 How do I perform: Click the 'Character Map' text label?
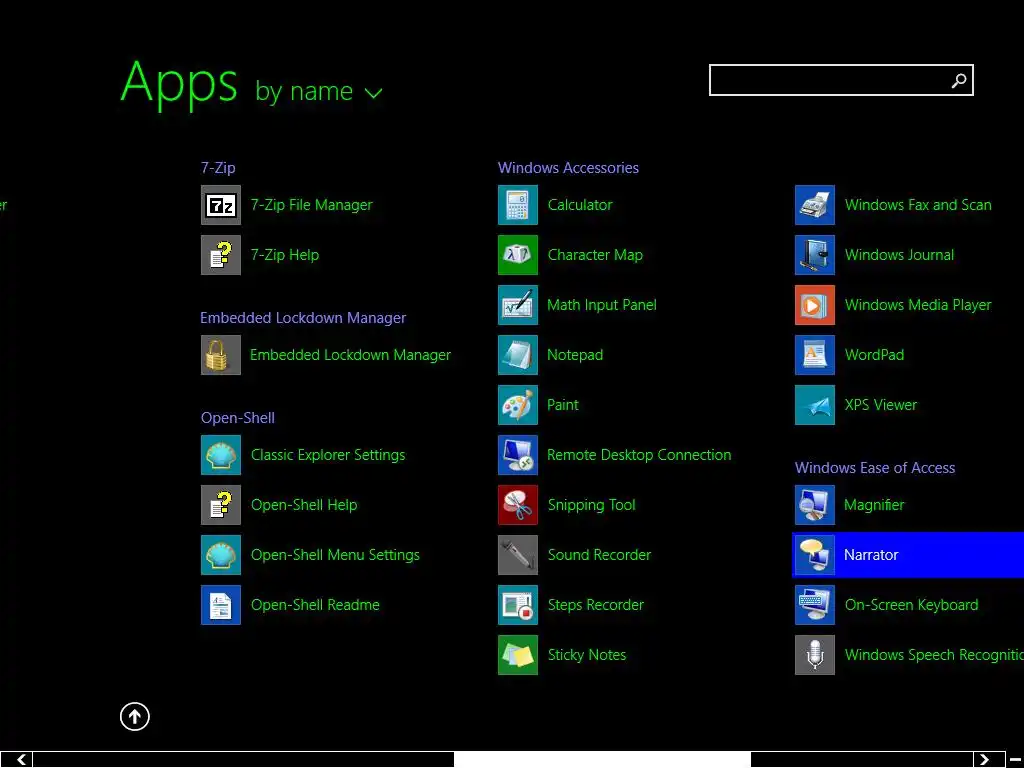click(595, 255)
